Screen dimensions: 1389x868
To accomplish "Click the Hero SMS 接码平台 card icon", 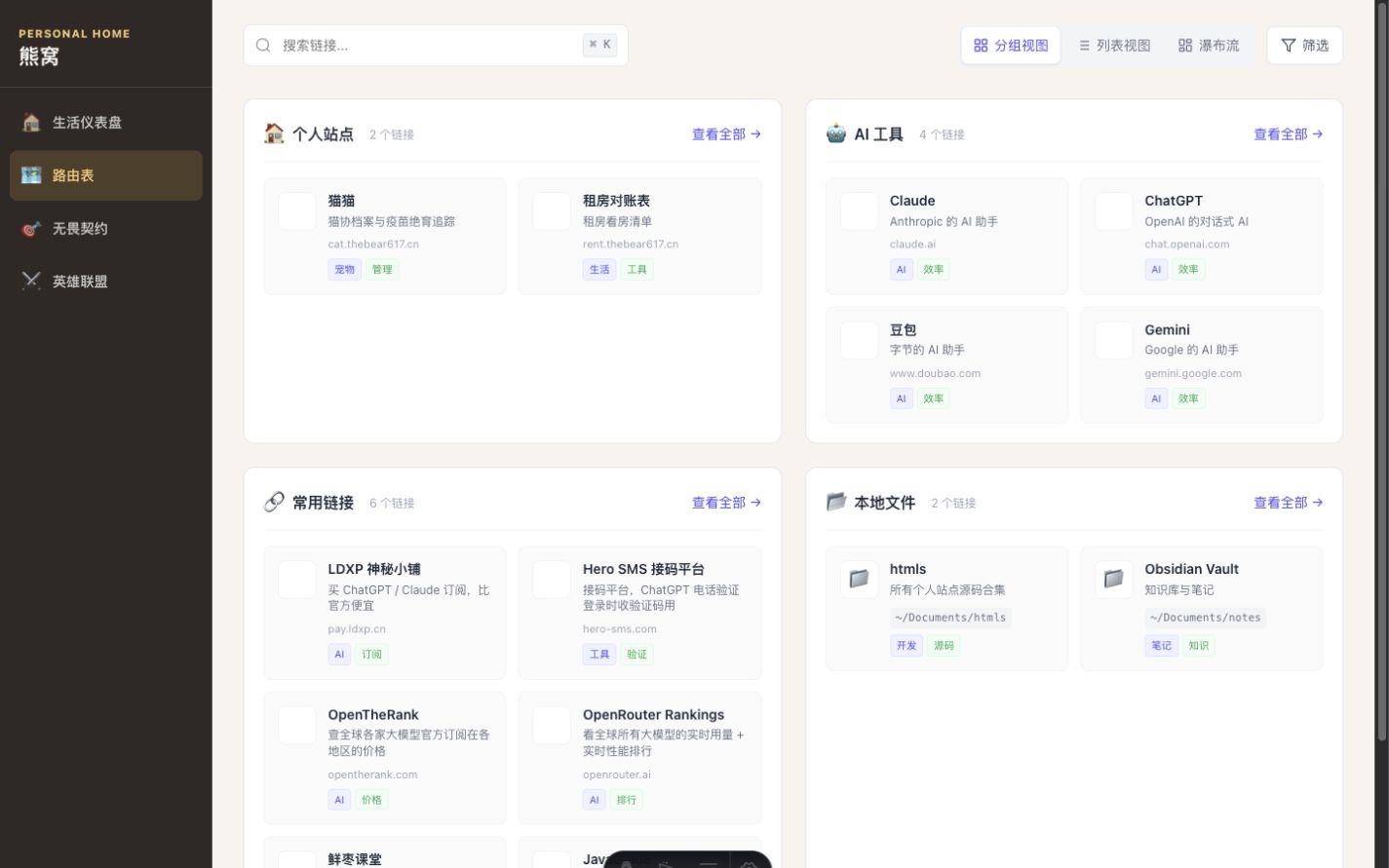I will click(x=552, y=580).
